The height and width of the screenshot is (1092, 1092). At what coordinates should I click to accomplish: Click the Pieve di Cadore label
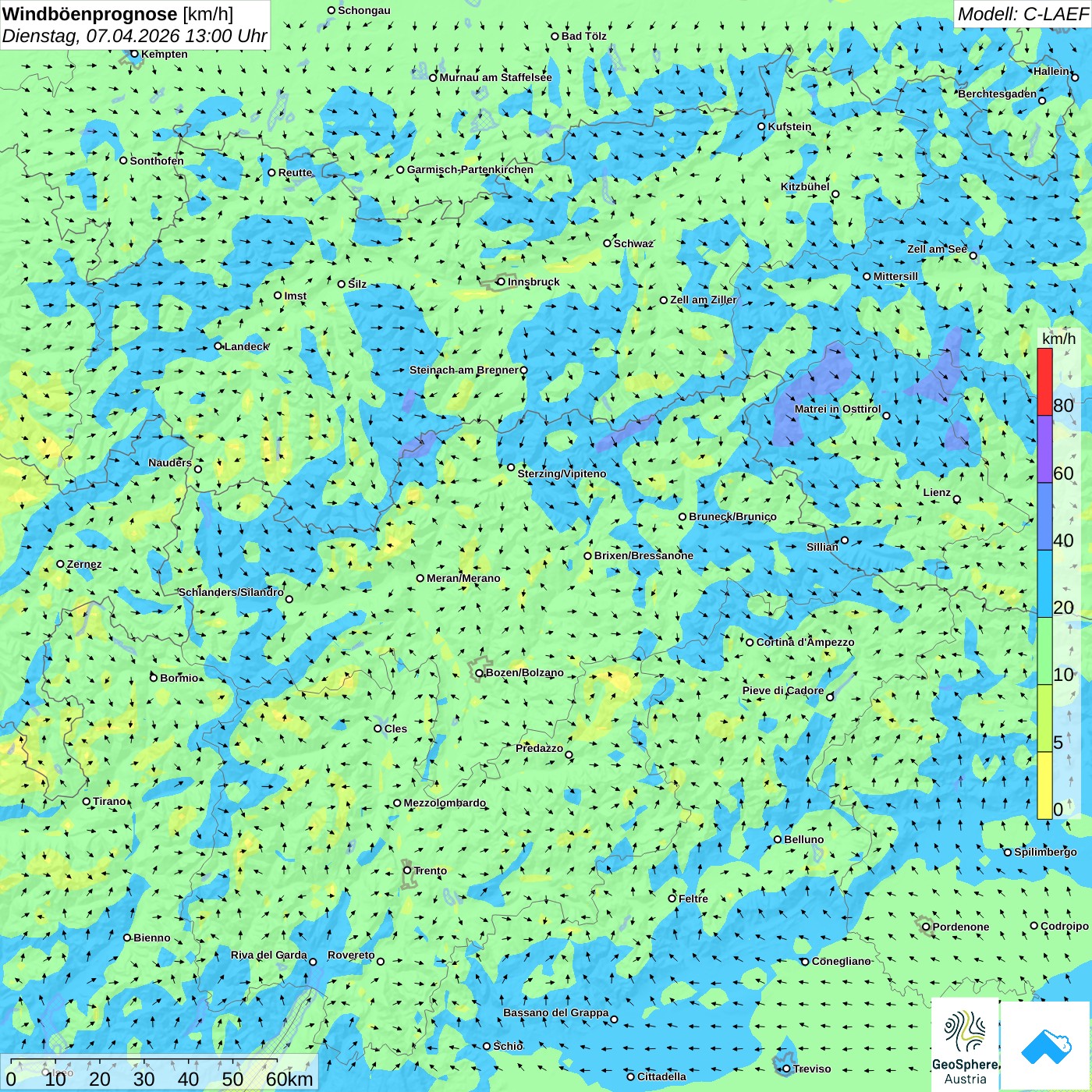click(x=783, y=690)
